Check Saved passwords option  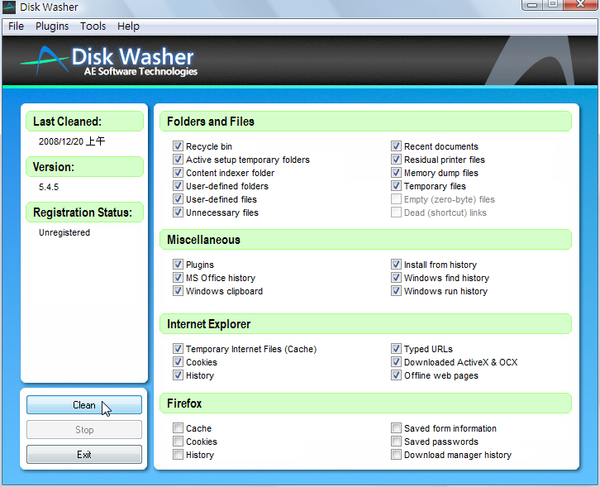[396, 441]
